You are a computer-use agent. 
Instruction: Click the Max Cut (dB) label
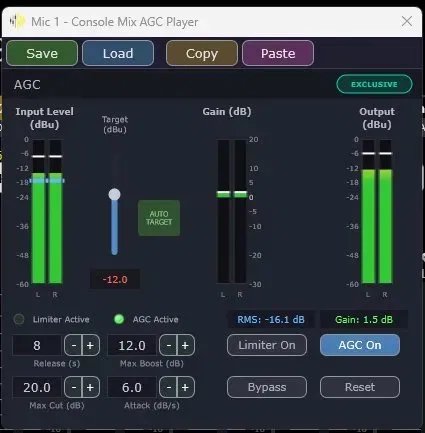pos(57,405)
